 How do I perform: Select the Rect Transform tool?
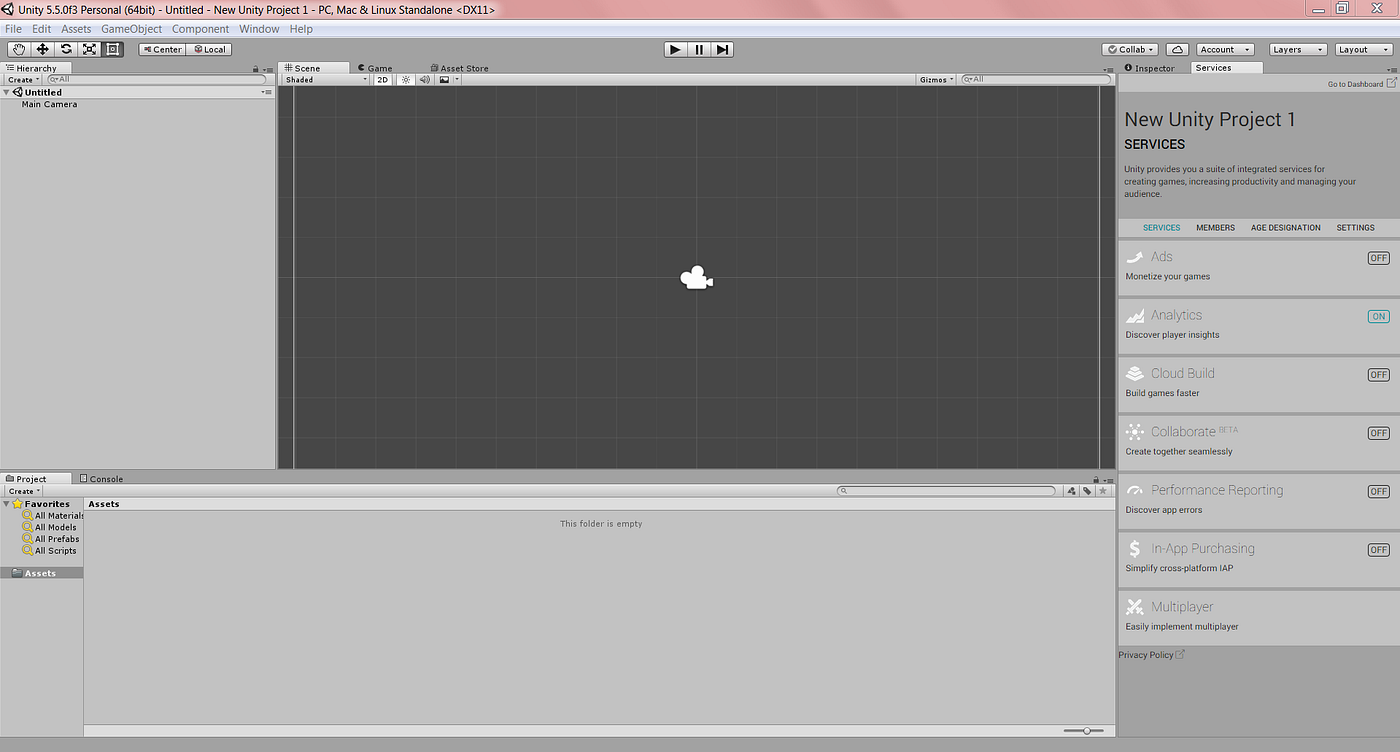click(x=112, y=48)
